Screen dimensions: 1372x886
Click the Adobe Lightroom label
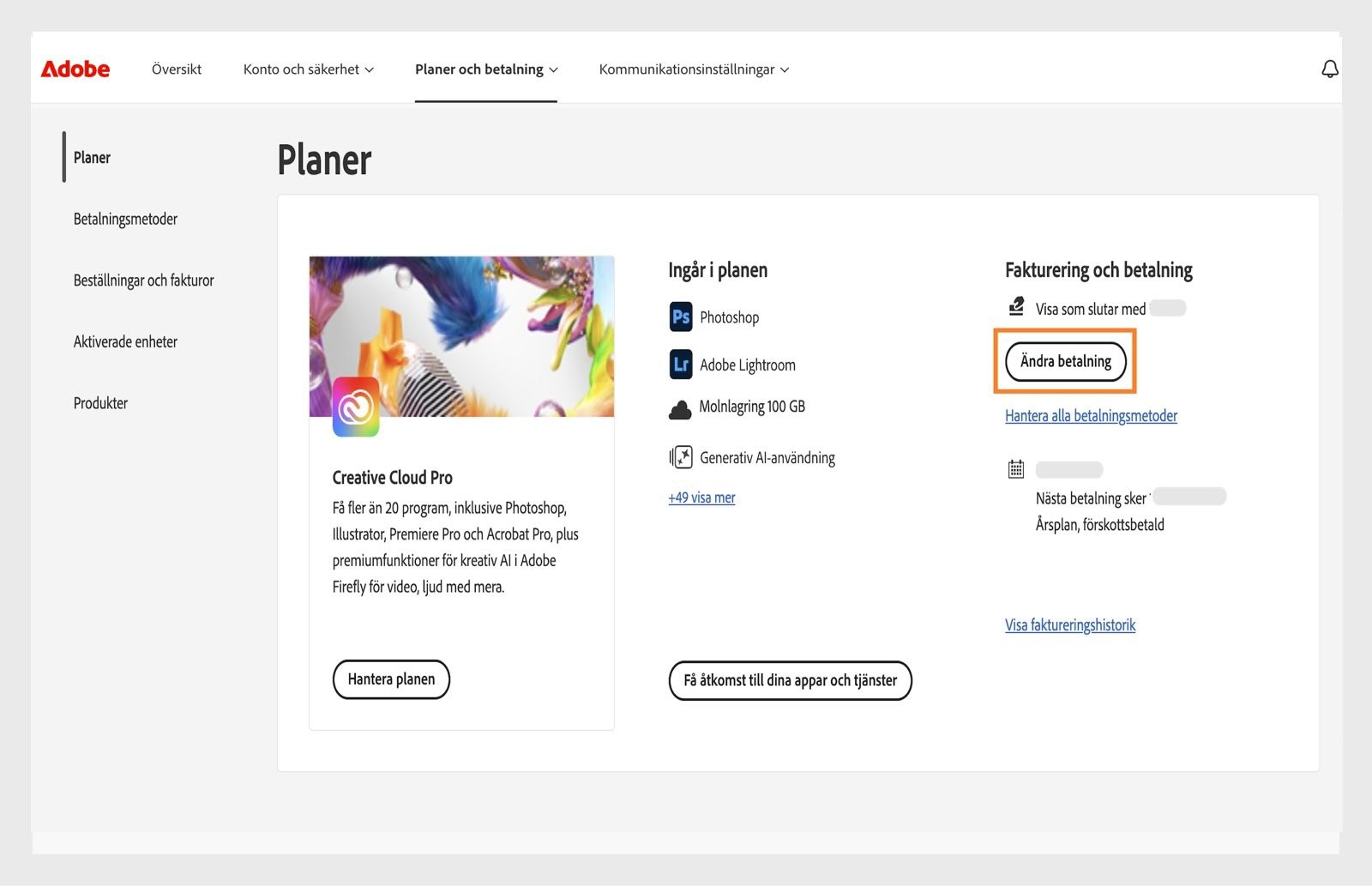tap(748, 365)
